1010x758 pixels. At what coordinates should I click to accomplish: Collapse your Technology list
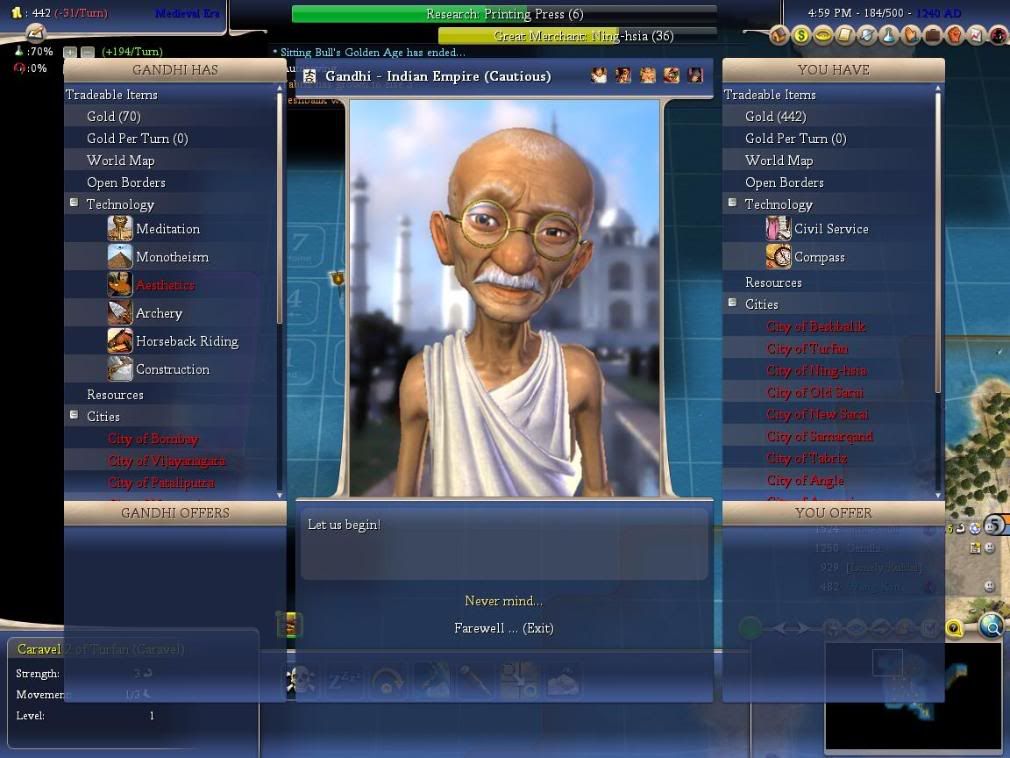pyautogui.click(x=732, y=203)
